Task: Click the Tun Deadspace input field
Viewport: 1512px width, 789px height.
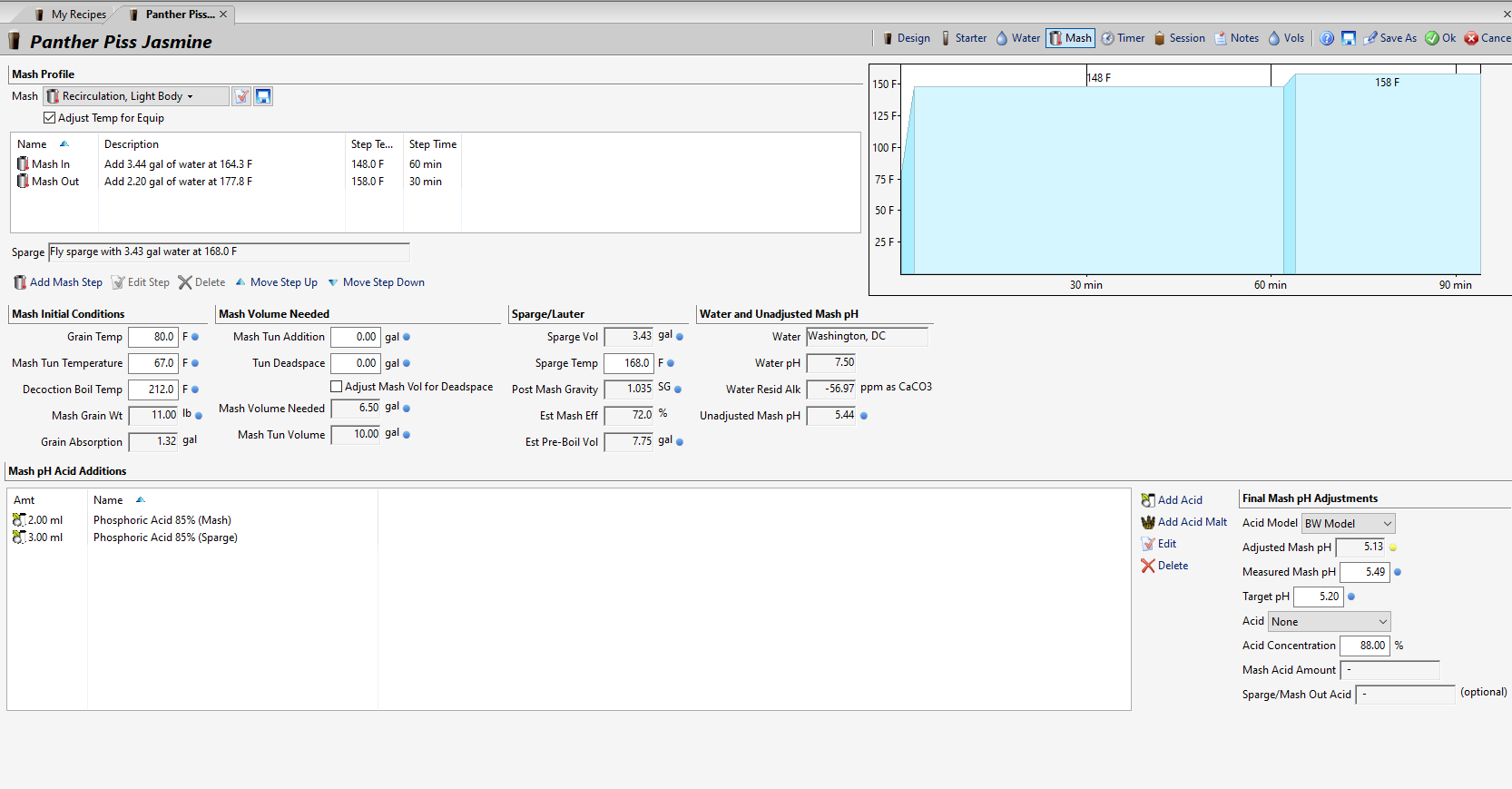Action: [x=356, y=363]
